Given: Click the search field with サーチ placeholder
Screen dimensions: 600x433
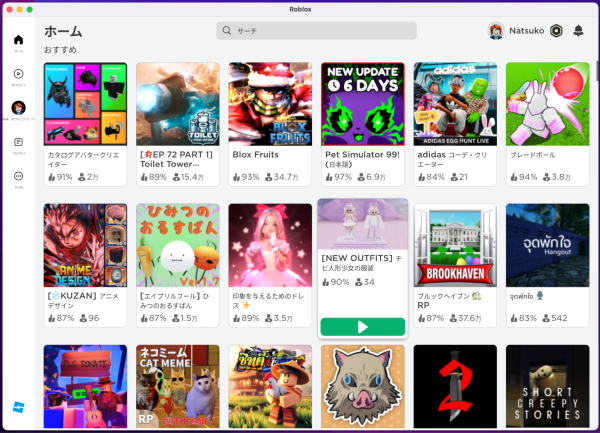Looking at the screenshot, I should tap(316, 31).
